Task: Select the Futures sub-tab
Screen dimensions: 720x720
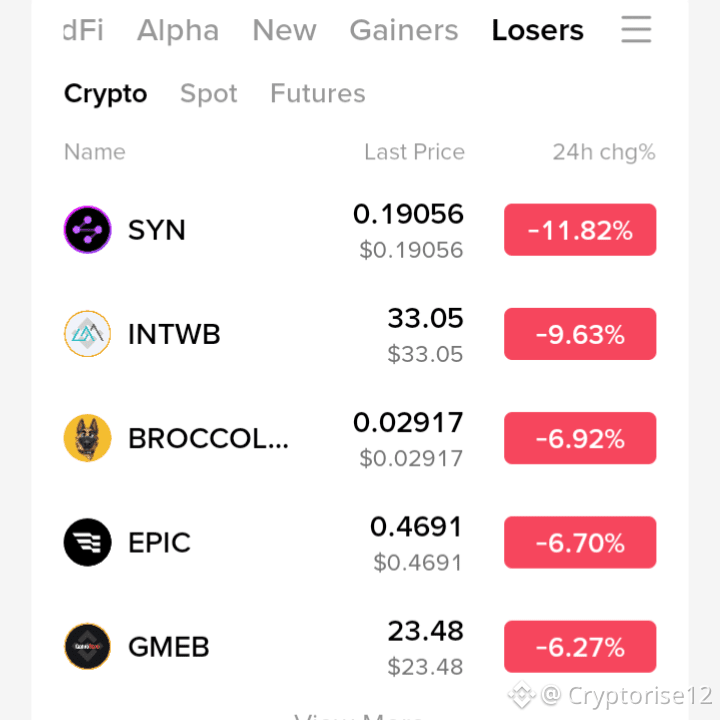Action: (318, 93)
